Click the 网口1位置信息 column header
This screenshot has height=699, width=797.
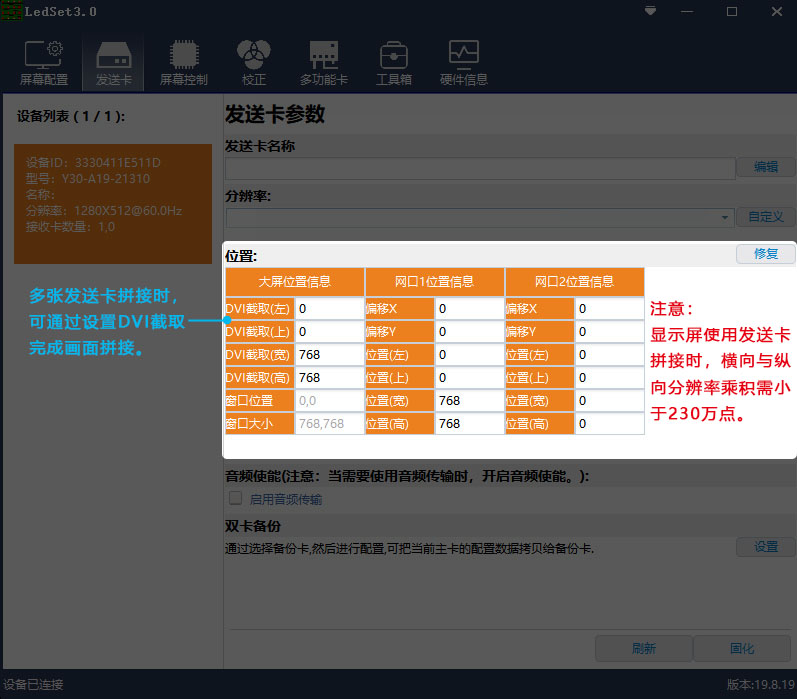pyautogui.click(x=435, y=282)
